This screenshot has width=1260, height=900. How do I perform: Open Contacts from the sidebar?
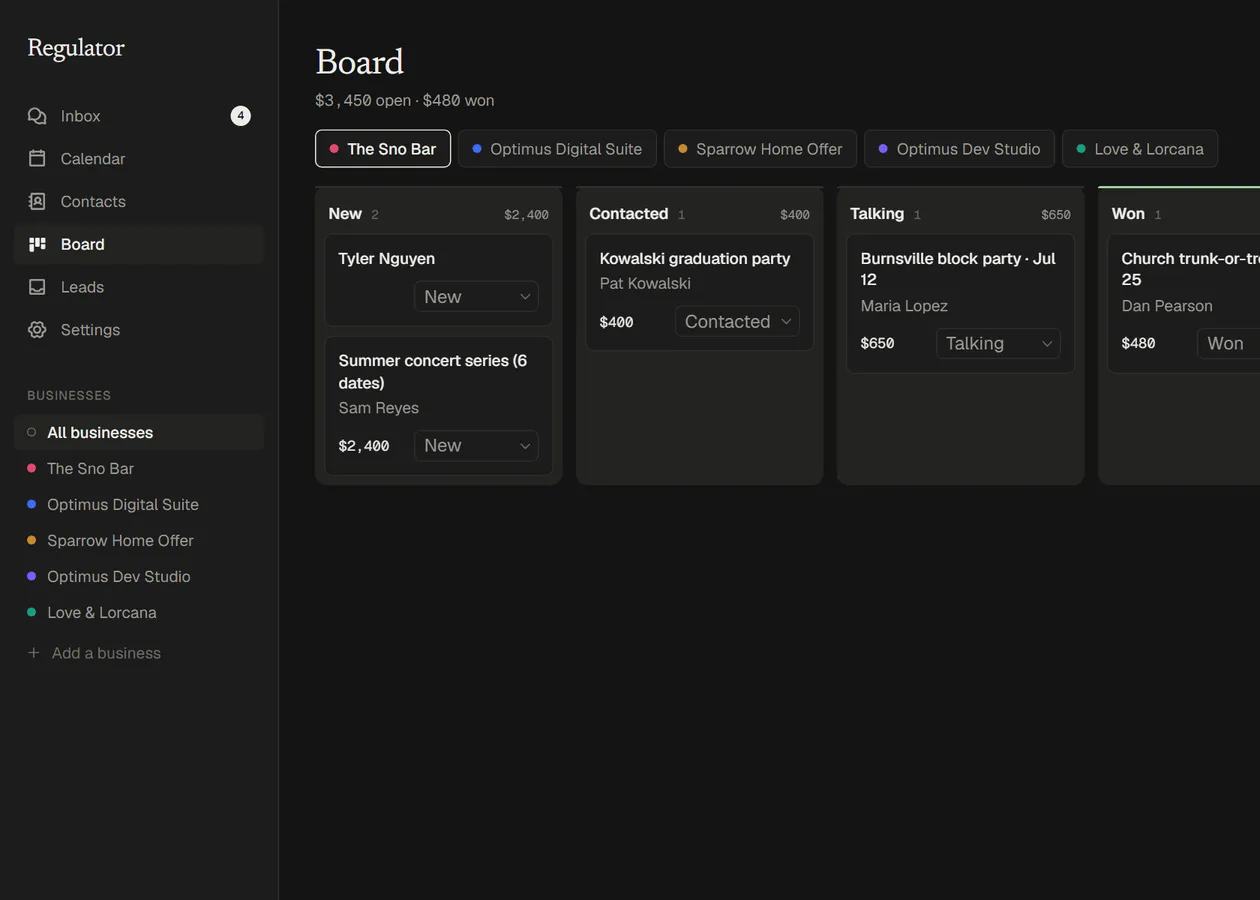[139, 201]
